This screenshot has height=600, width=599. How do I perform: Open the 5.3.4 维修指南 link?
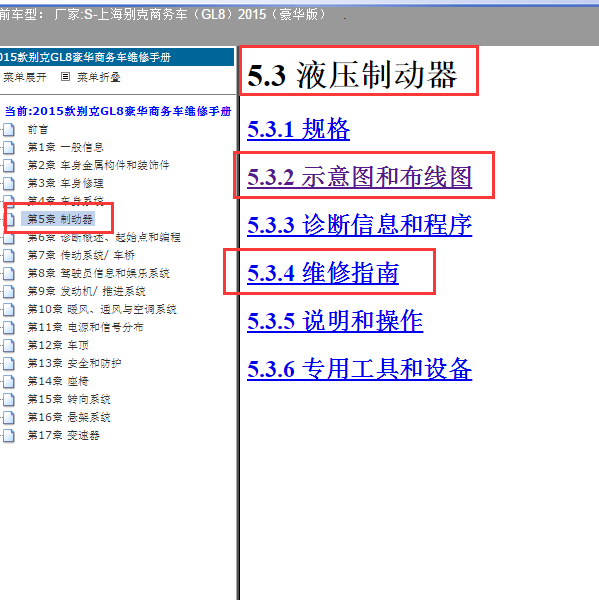tap(323, 272)
